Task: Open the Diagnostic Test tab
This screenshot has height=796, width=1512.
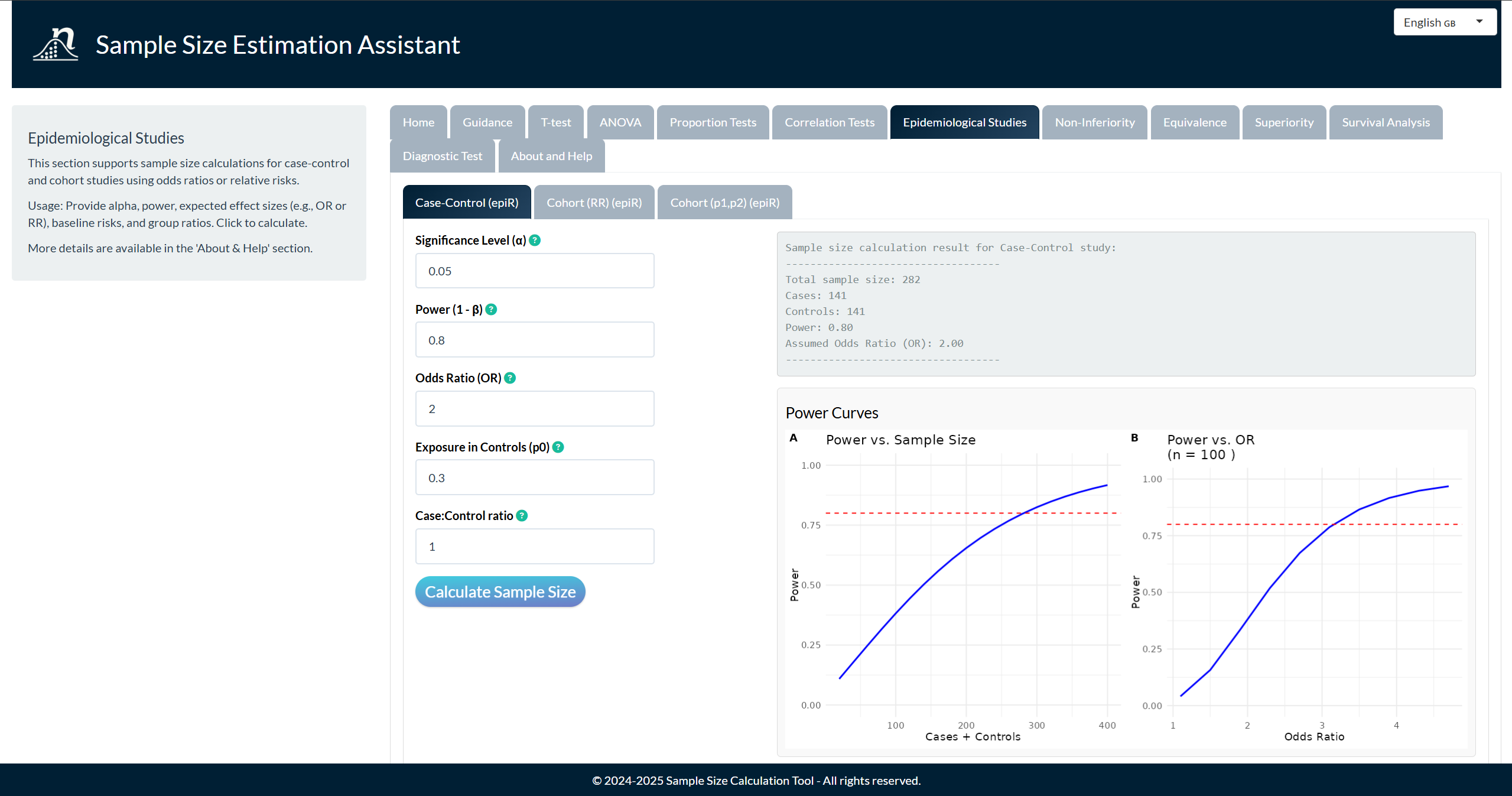Action: pyautogui.click(x=442, y=156)
